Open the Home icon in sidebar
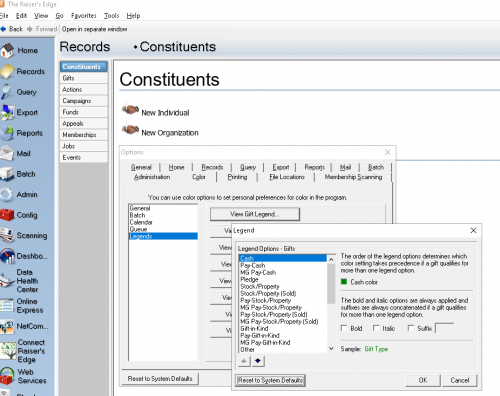Screen dimensions: 500x396 pos(7,50)
